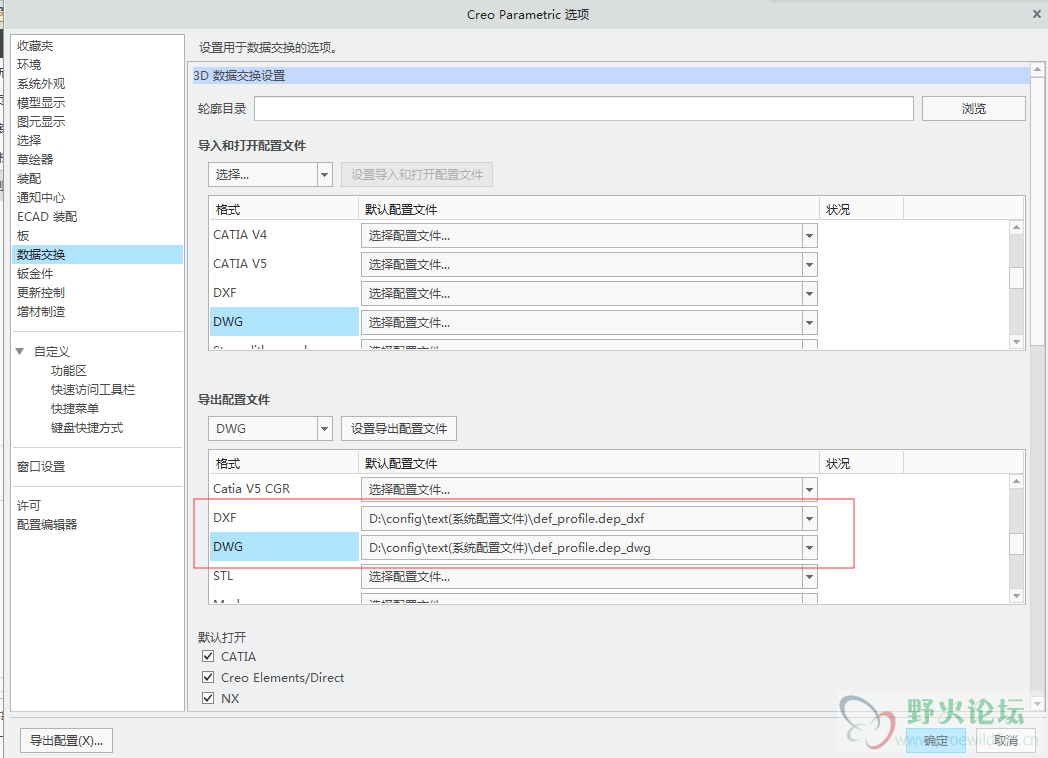1048x758 pixels.
Task: Open 通知中心 settings
Action: click(41, 197)
